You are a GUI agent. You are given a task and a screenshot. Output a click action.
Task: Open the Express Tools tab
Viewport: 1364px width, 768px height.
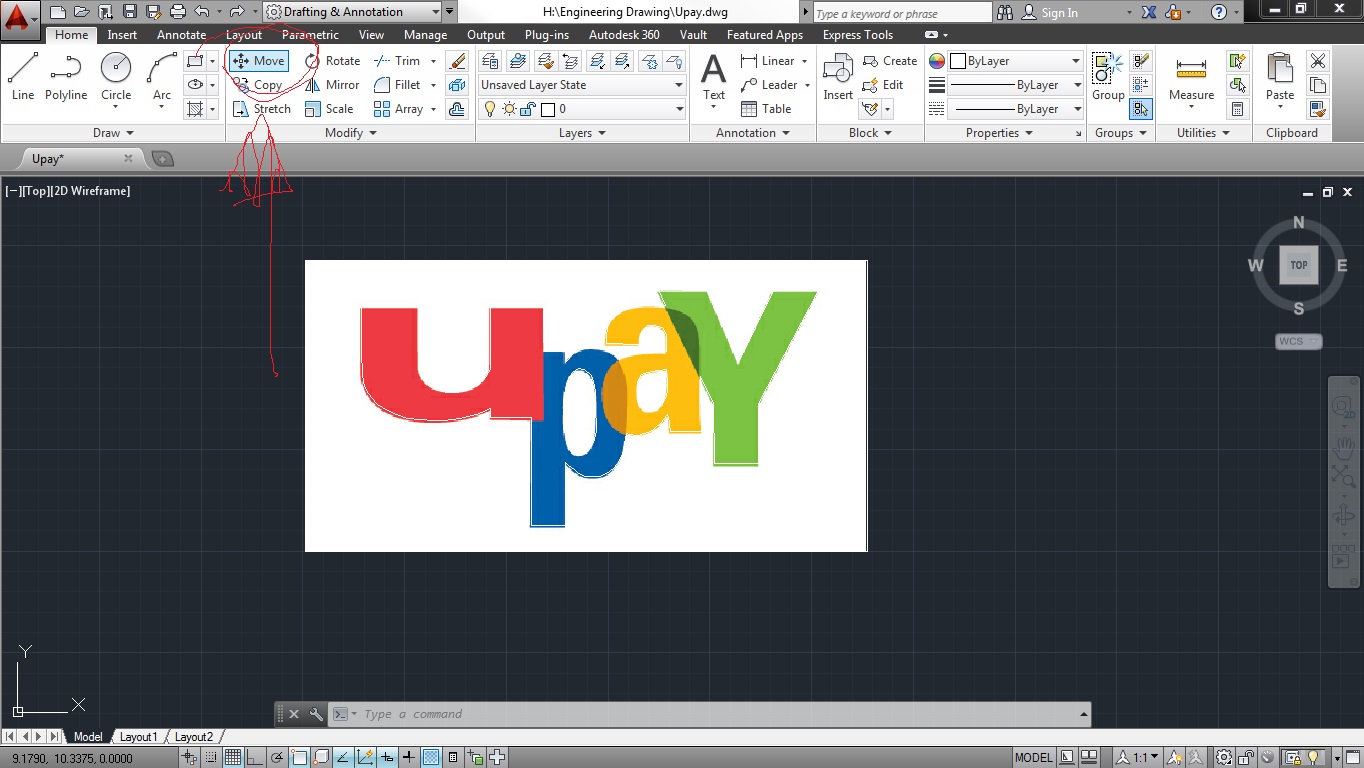point(857,35)
